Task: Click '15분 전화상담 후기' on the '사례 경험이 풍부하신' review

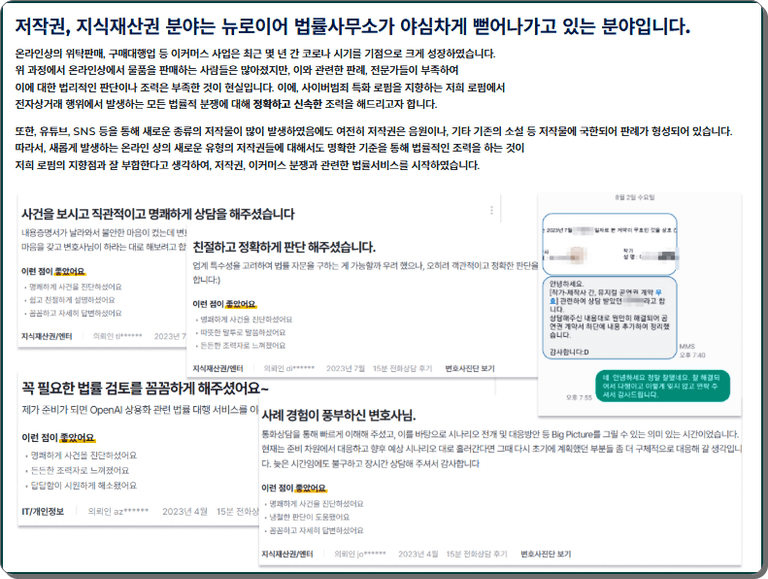Action: (475, 553)
